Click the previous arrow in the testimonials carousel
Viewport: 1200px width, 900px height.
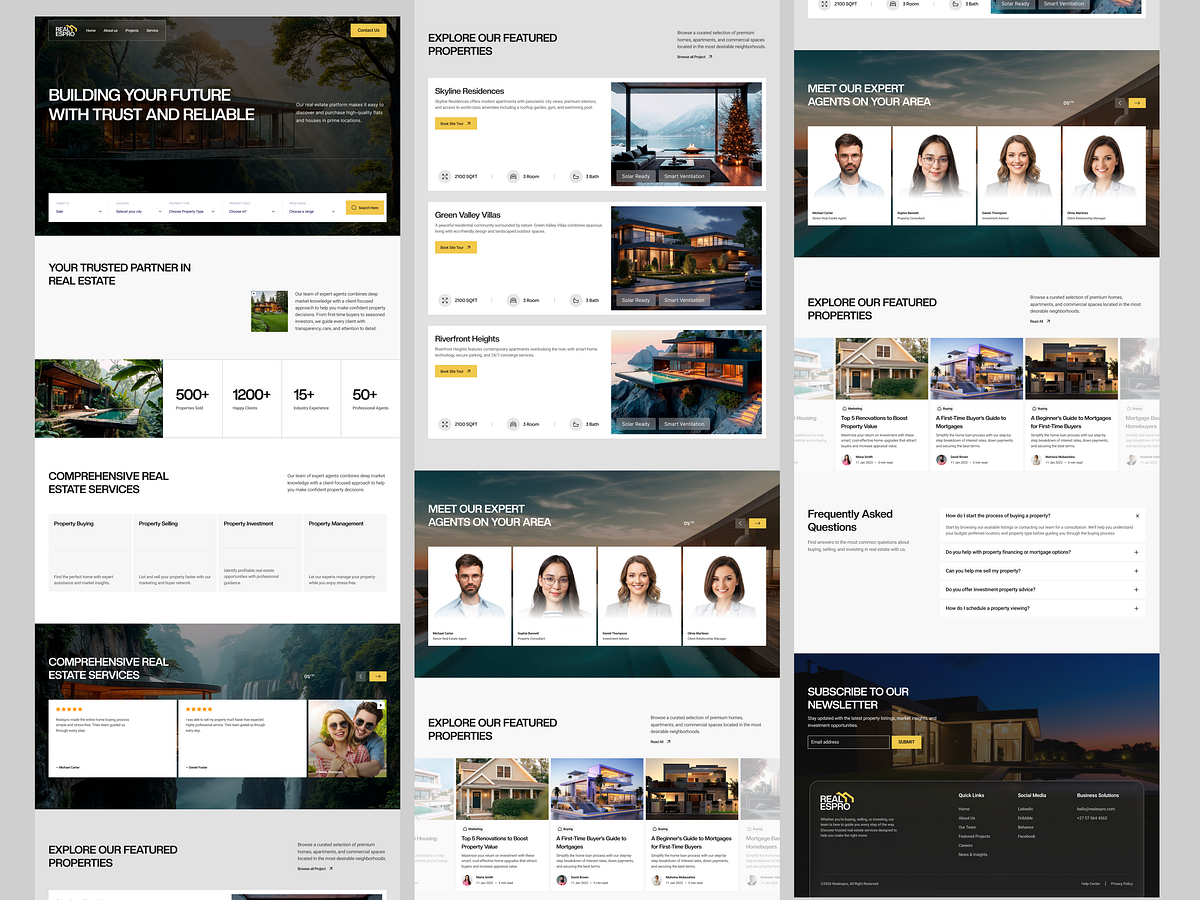(362, 677)
